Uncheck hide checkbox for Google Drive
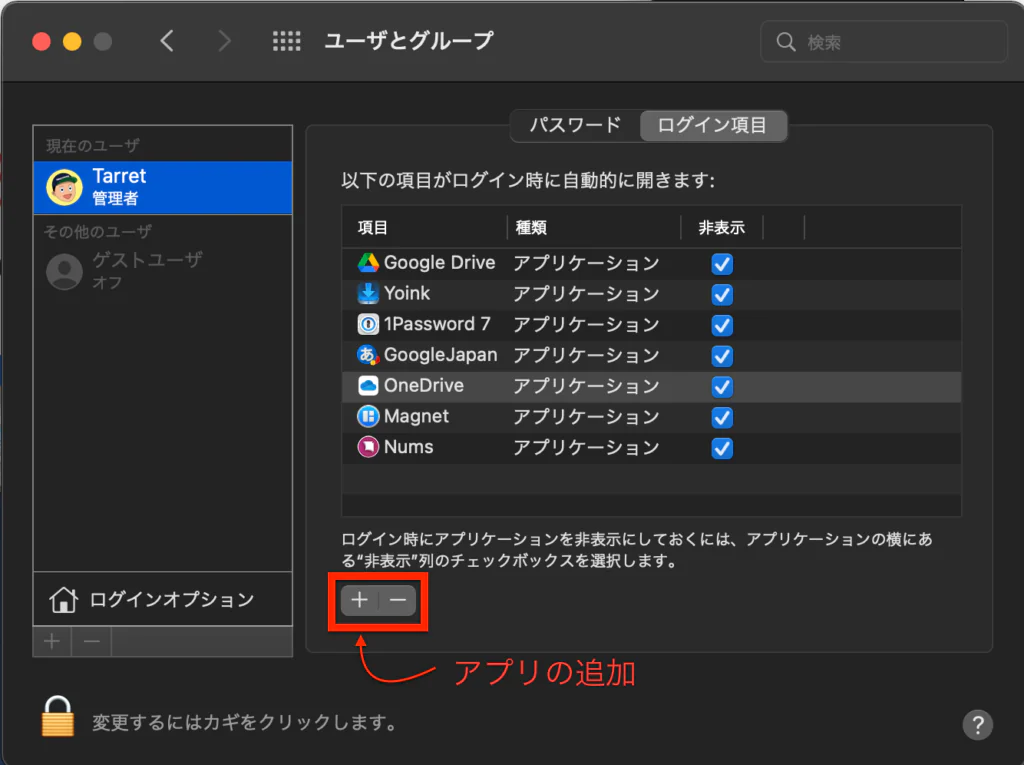The height and width of the screenshot is (765, 1024). pyautogui.click(x=721, y=264)
